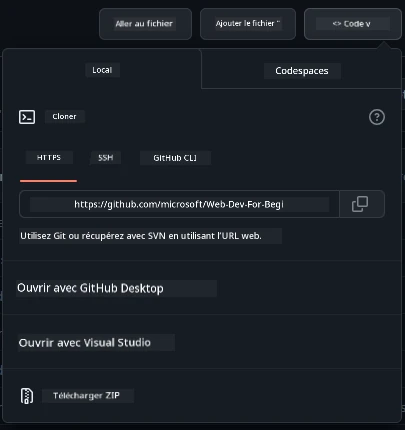Open the Code dropdown menu
The image size is (405, 430).
(x=353, y=24)
